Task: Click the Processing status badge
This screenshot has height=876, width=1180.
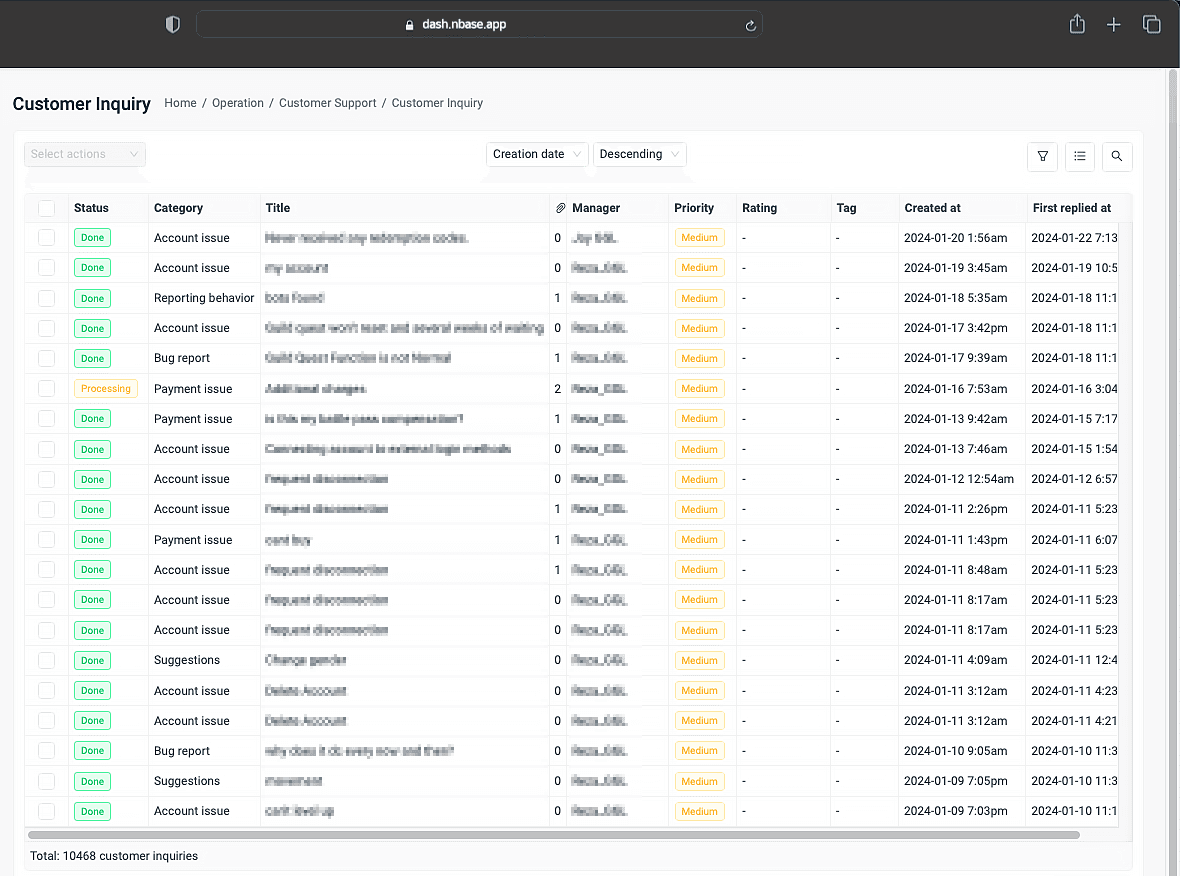Action: (x=105, y=388)
